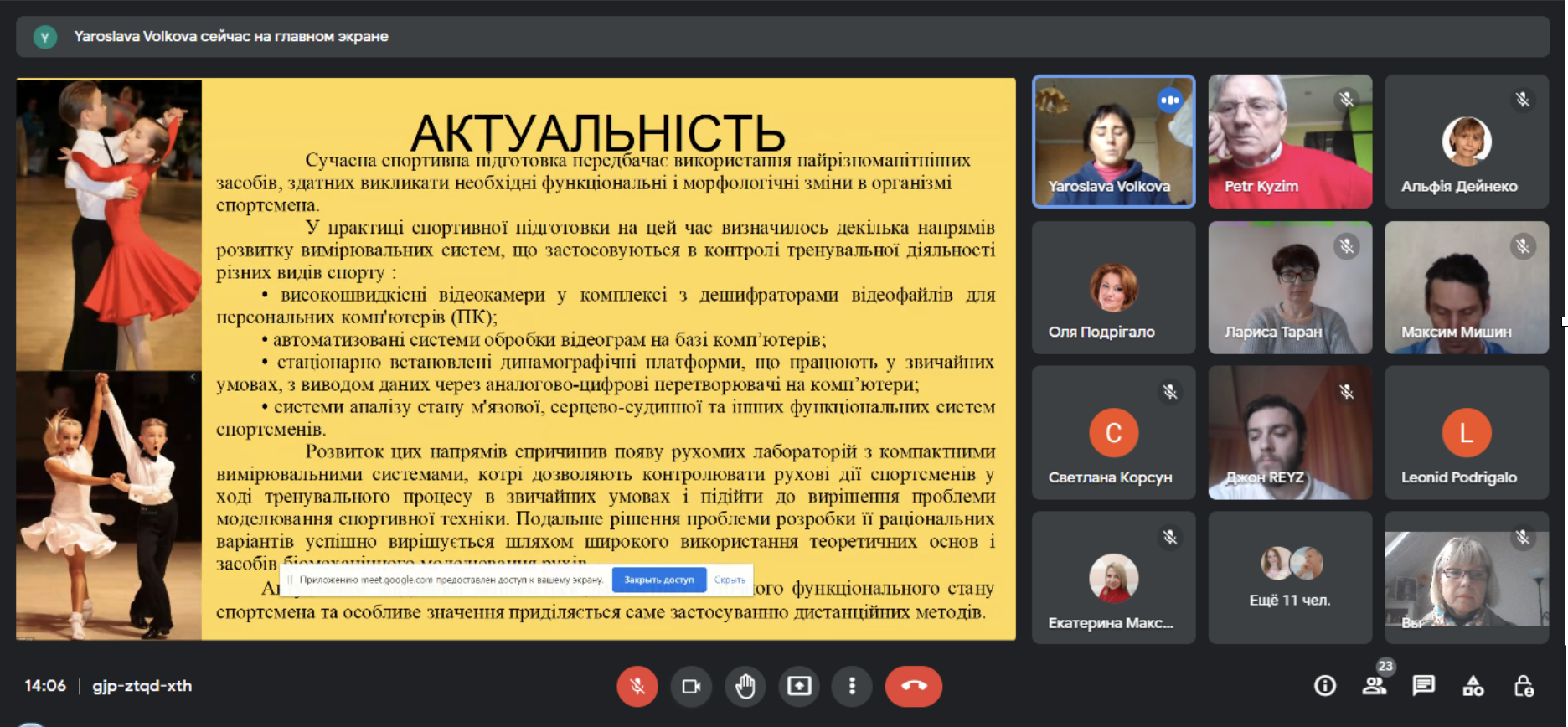
Task: Click the Светлана Корсун name label
Action: (x=1111, y=477)
